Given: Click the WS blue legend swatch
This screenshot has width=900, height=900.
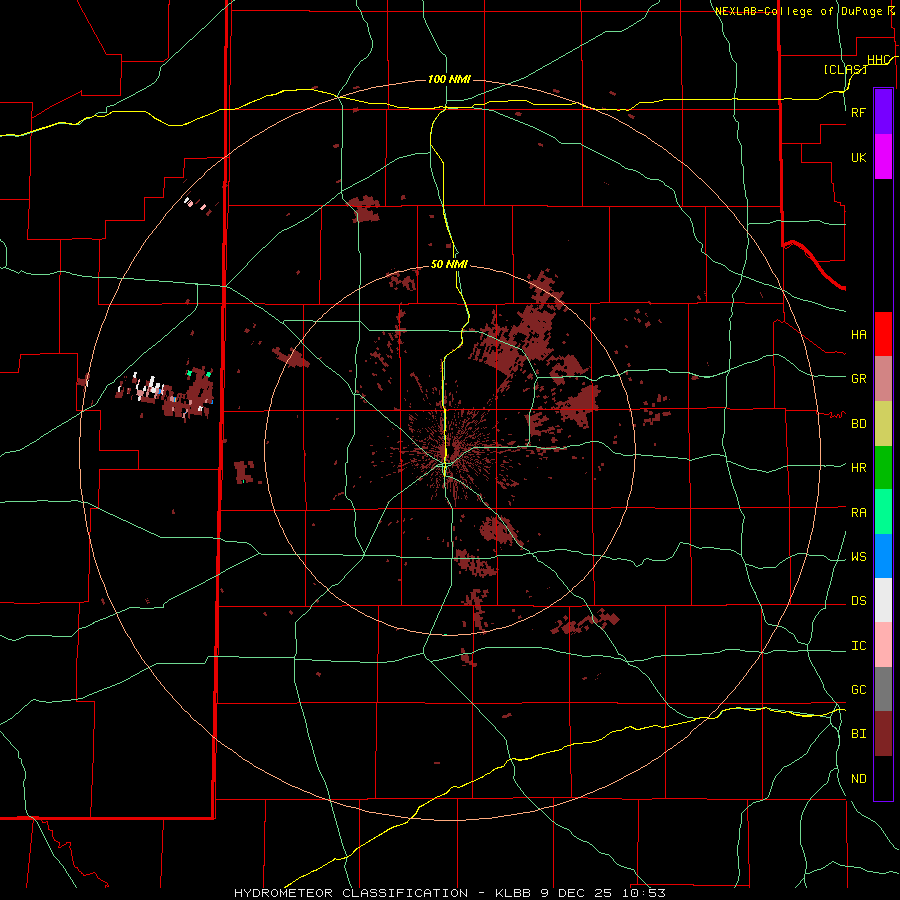Looking at the screenshot, I should (x=883, y=556).
